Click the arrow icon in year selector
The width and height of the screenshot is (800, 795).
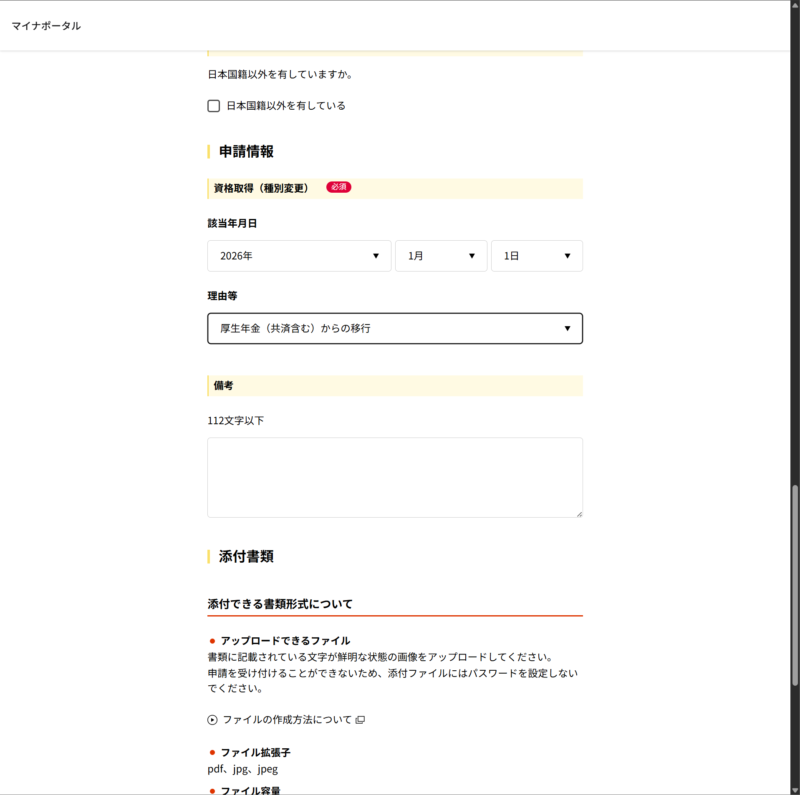click(x=375, y=256)
